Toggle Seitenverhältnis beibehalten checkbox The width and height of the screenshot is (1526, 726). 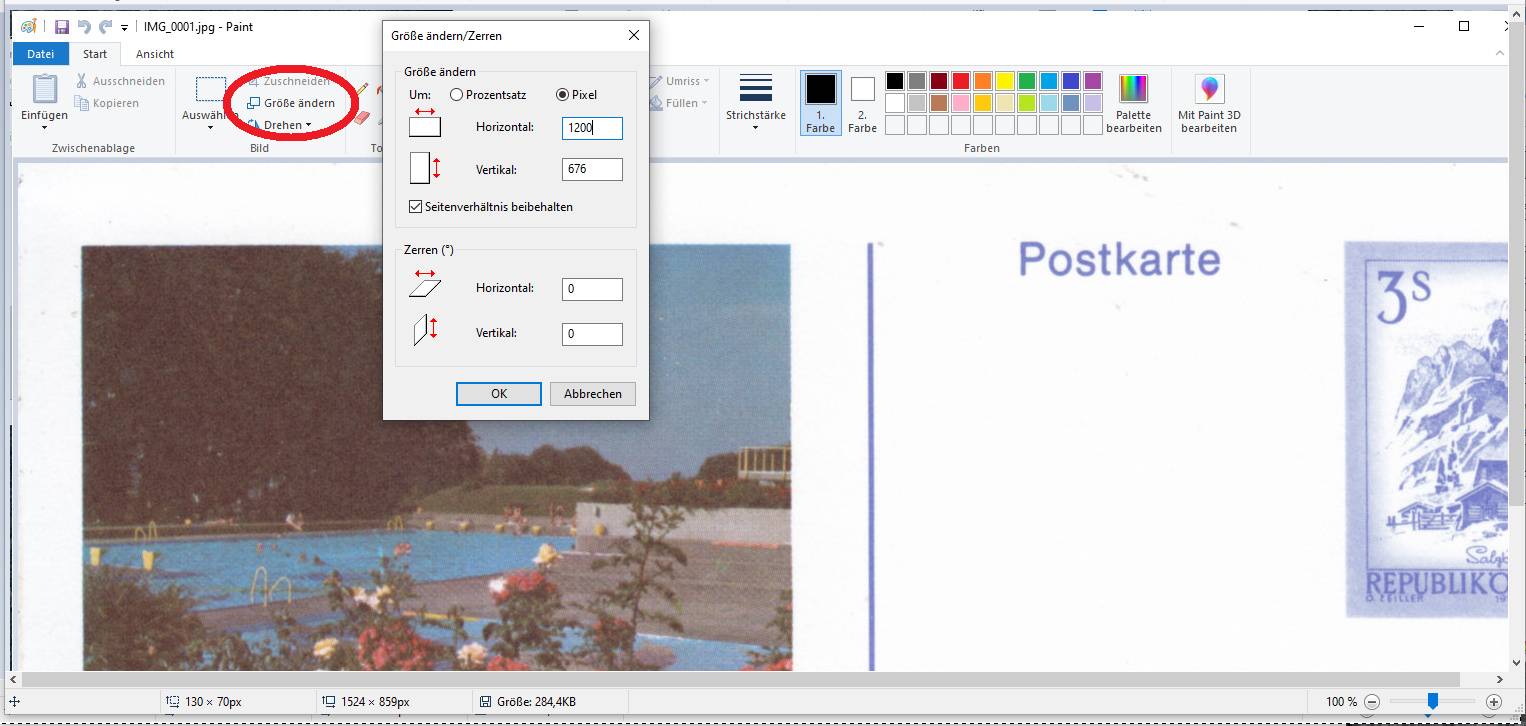coord(416,207)
